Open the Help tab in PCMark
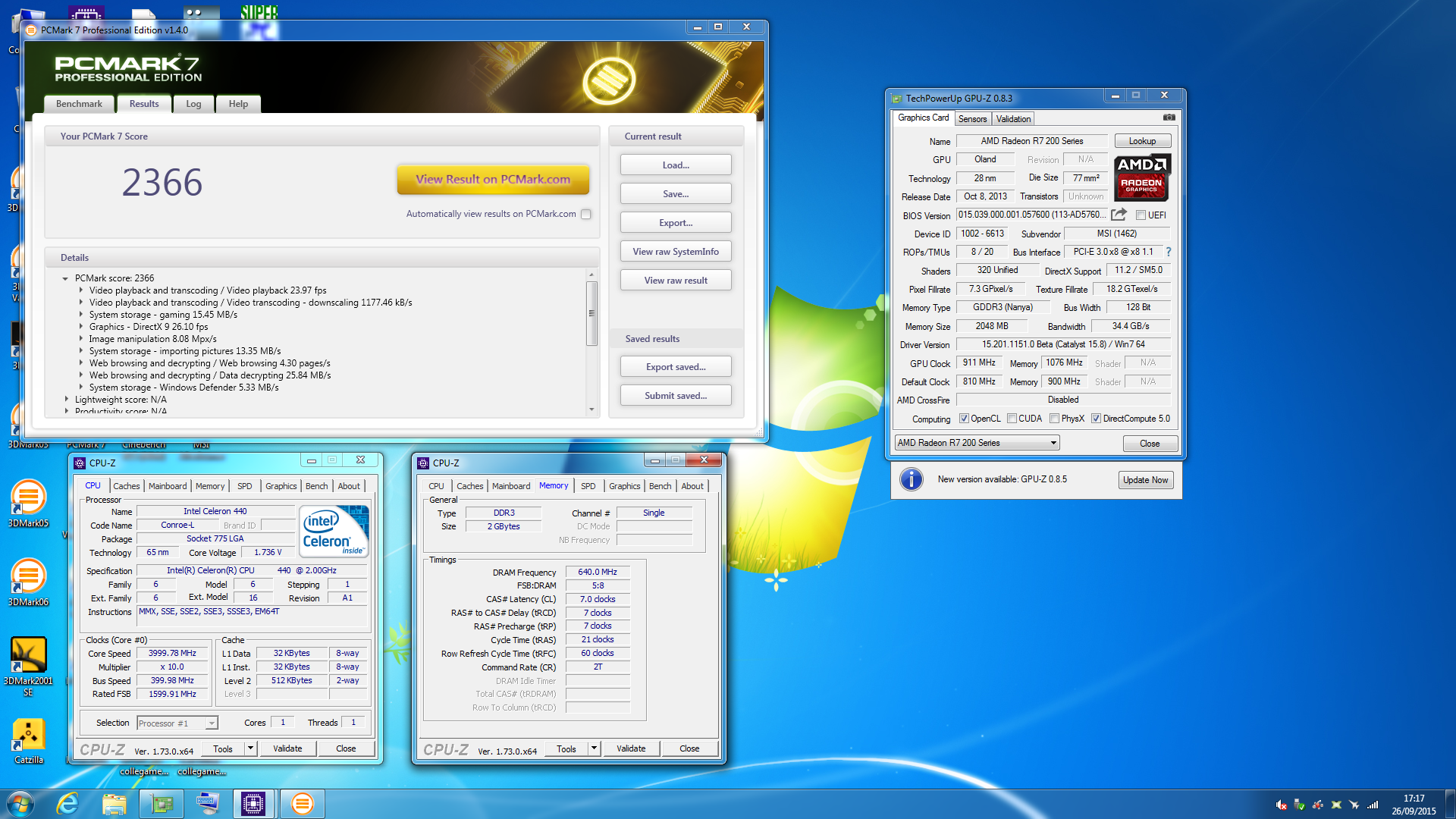1456x819 pixels. point(238,104)
